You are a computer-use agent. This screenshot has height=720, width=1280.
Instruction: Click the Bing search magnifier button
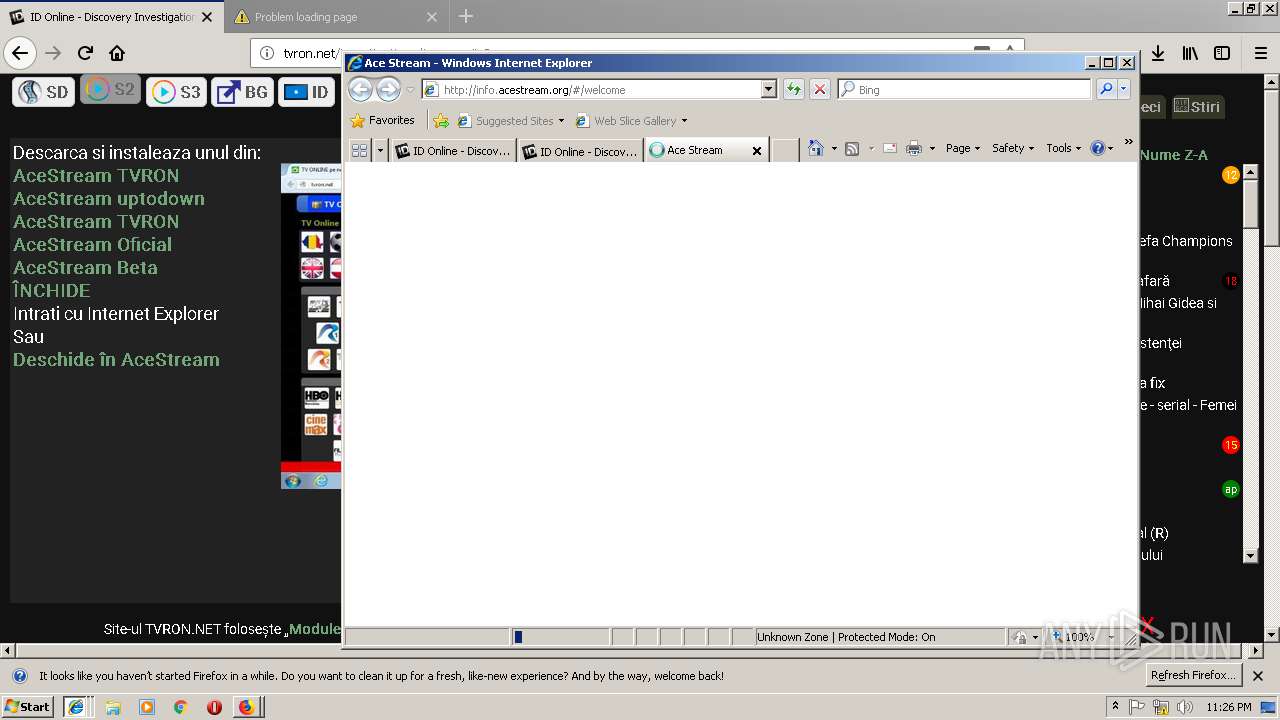tap(1106, 89)
